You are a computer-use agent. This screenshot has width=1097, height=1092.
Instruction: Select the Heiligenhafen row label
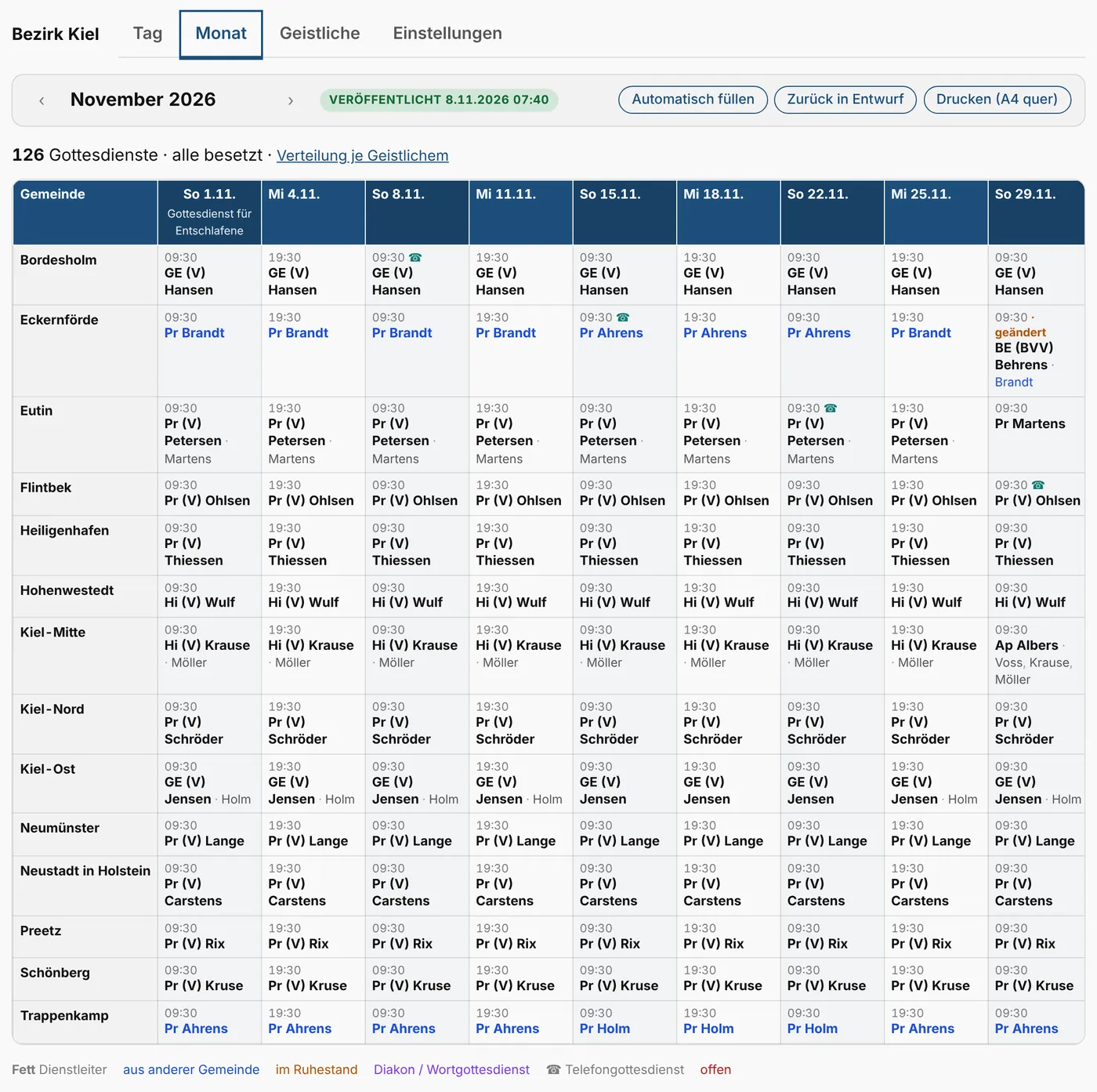[x=64, y=531]
